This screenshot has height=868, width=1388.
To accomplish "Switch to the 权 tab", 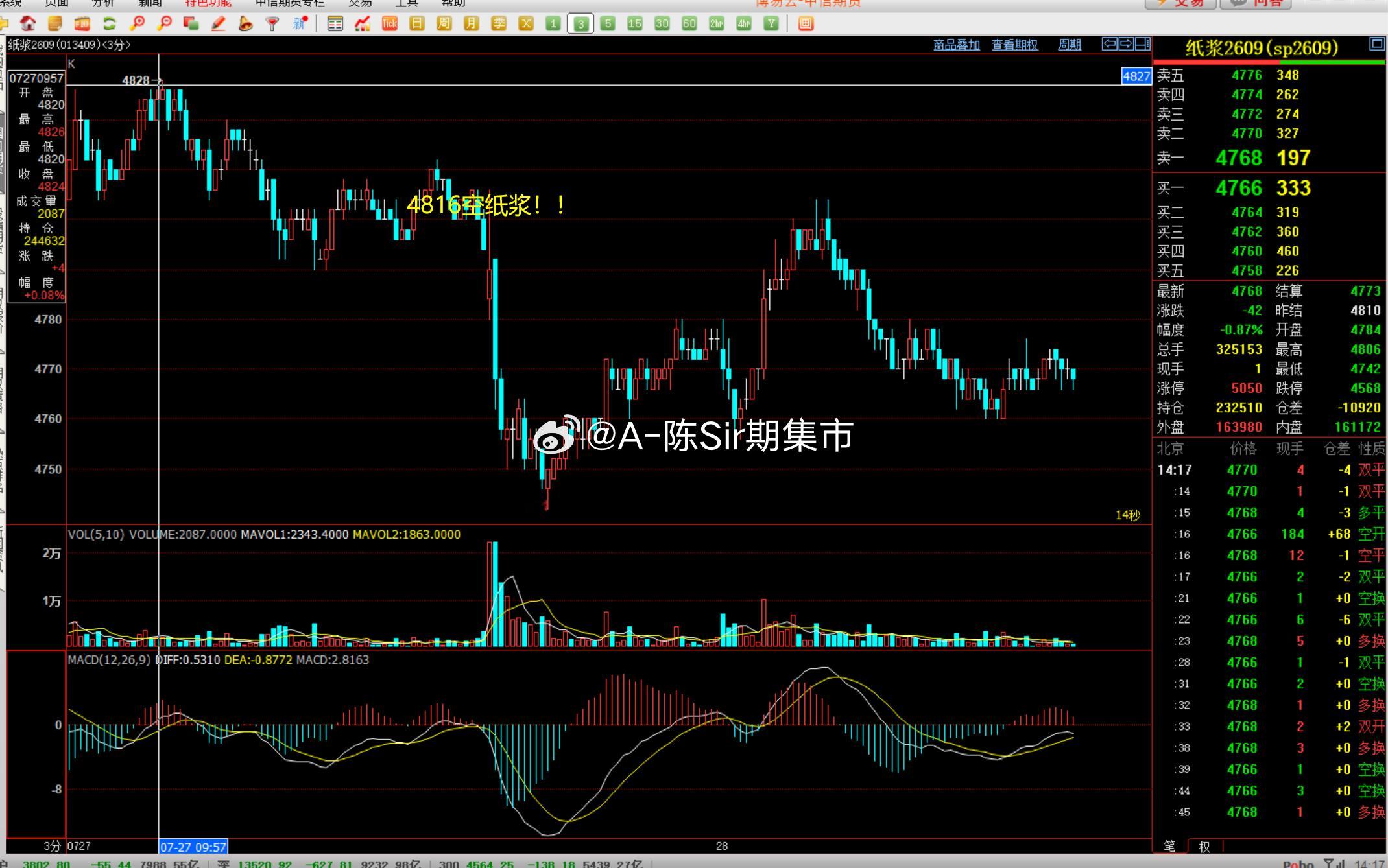I will [x=1204, y=846].
